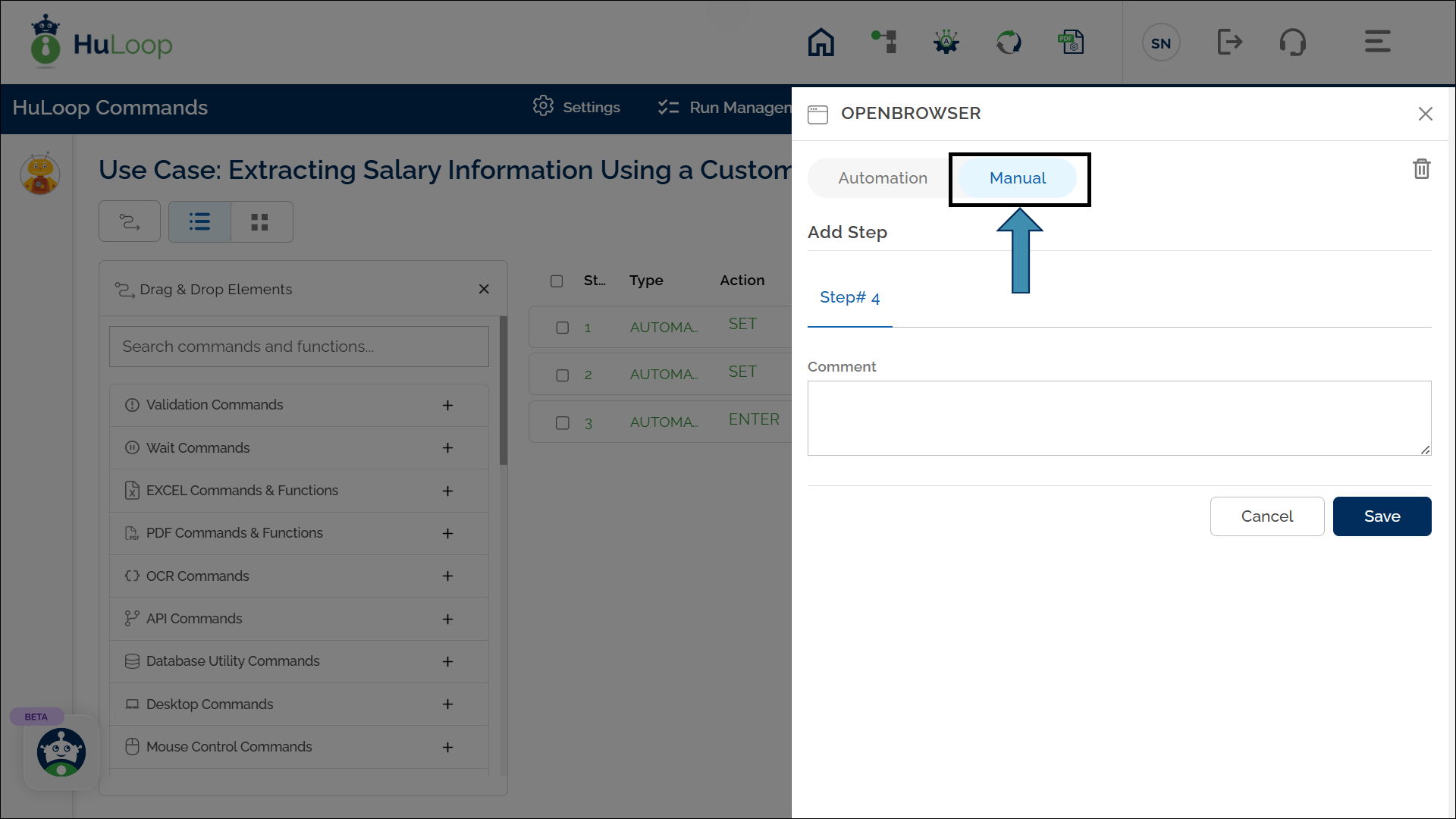
Task: Select the Step# 4 tab
Action: point(849,298)
